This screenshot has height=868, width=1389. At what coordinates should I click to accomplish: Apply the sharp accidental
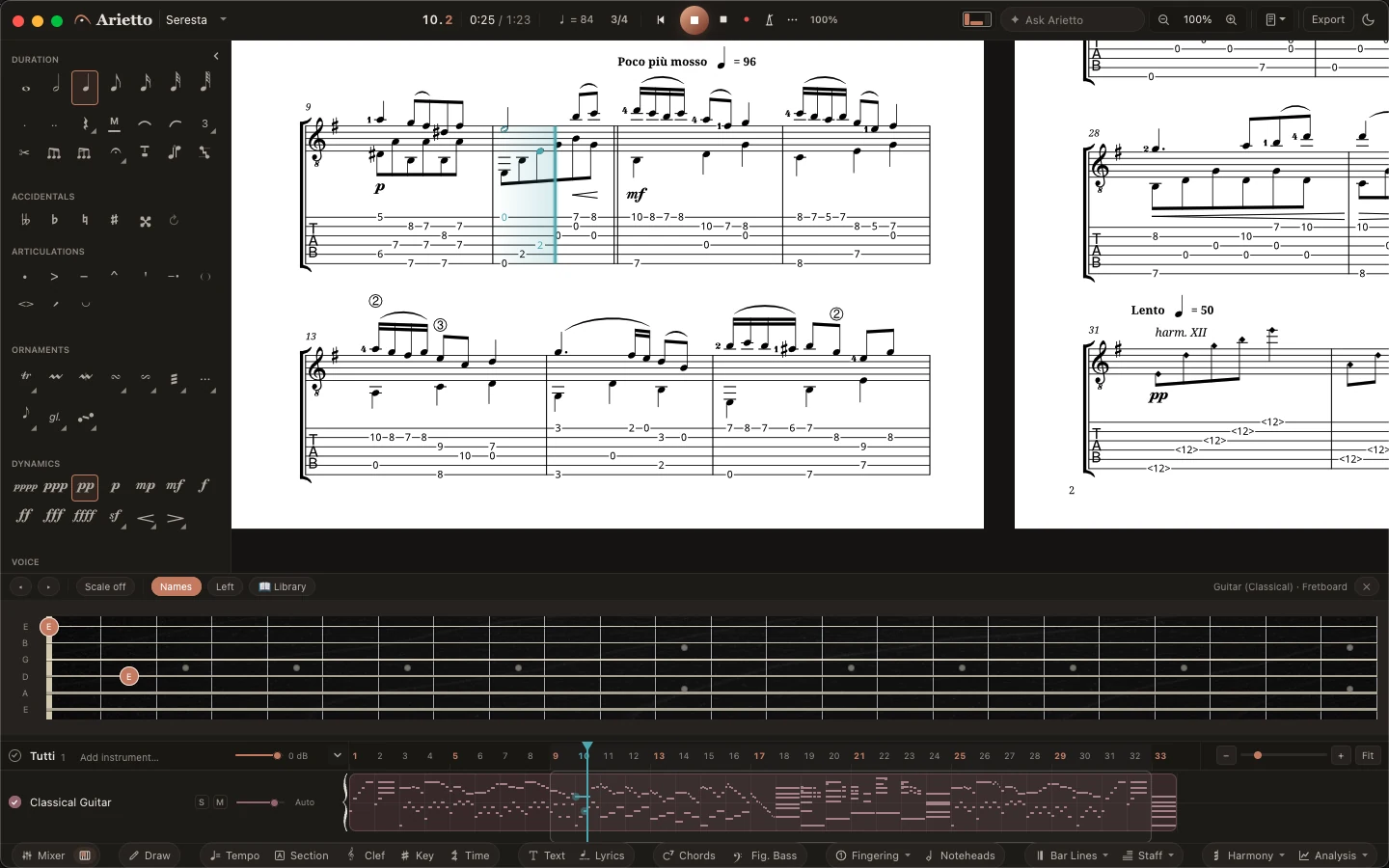tap(115, 220)
